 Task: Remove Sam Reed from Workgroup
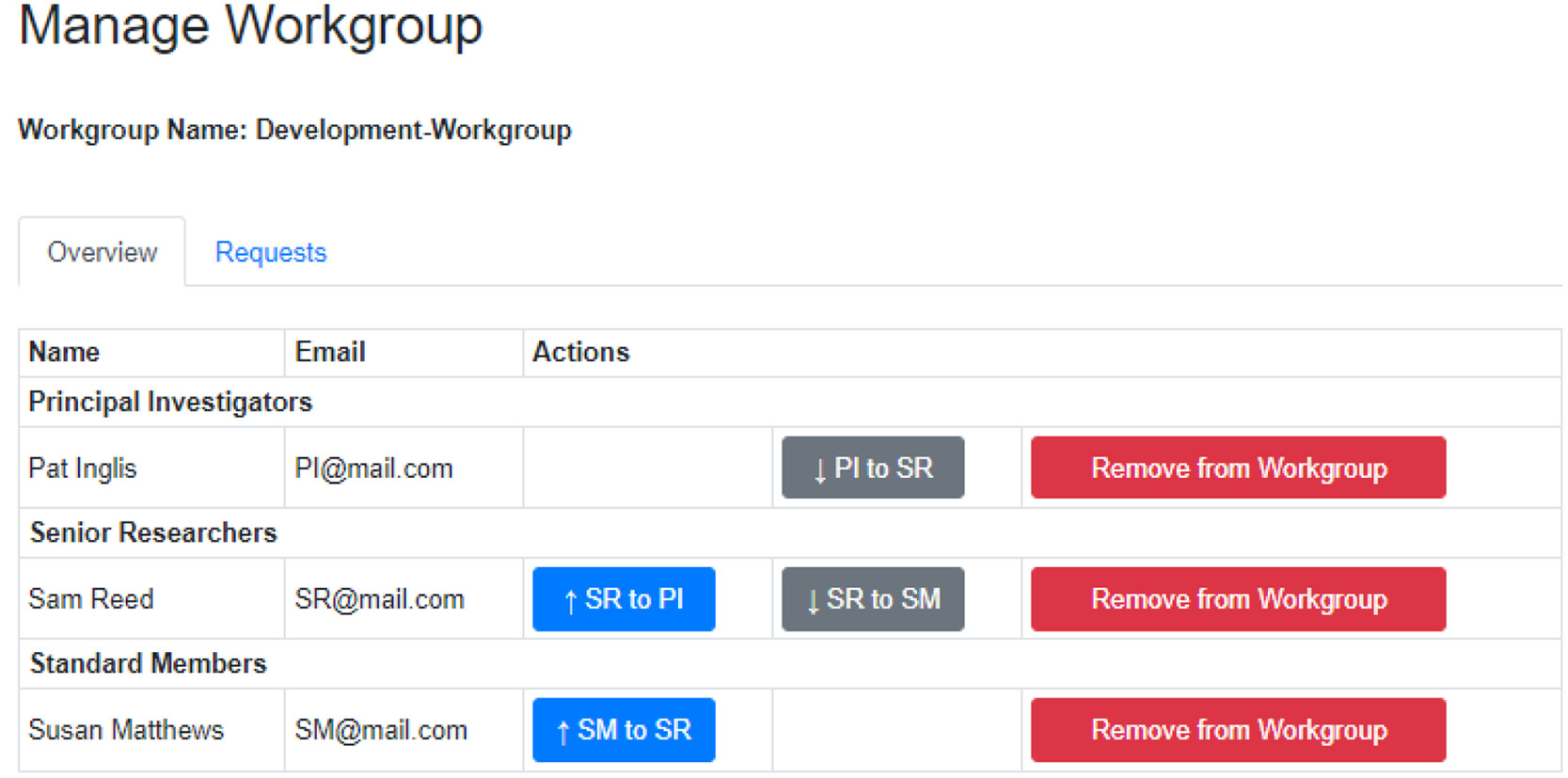tap(1238, 599)
